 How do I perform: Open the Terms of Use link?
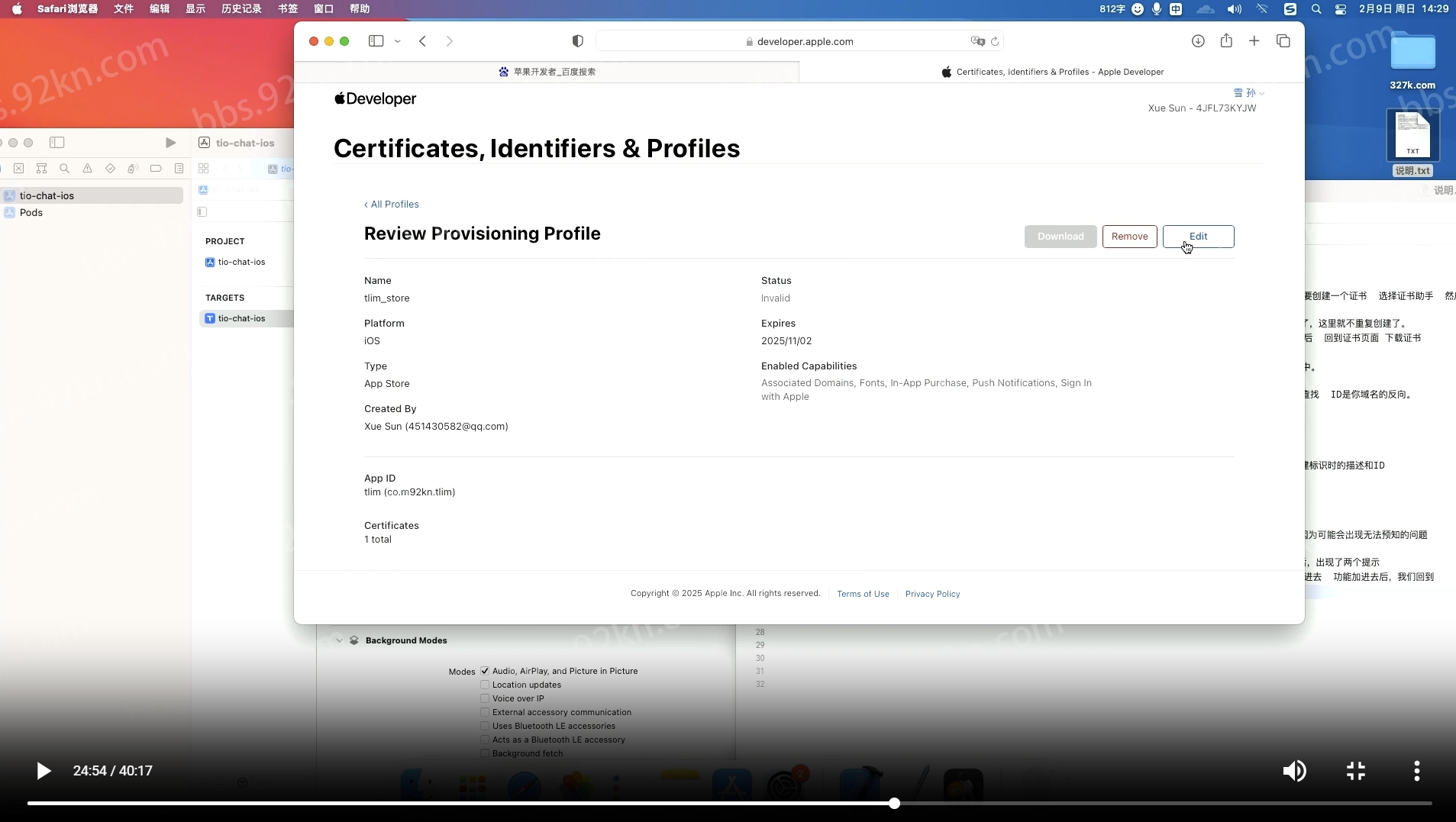point(863,594)
